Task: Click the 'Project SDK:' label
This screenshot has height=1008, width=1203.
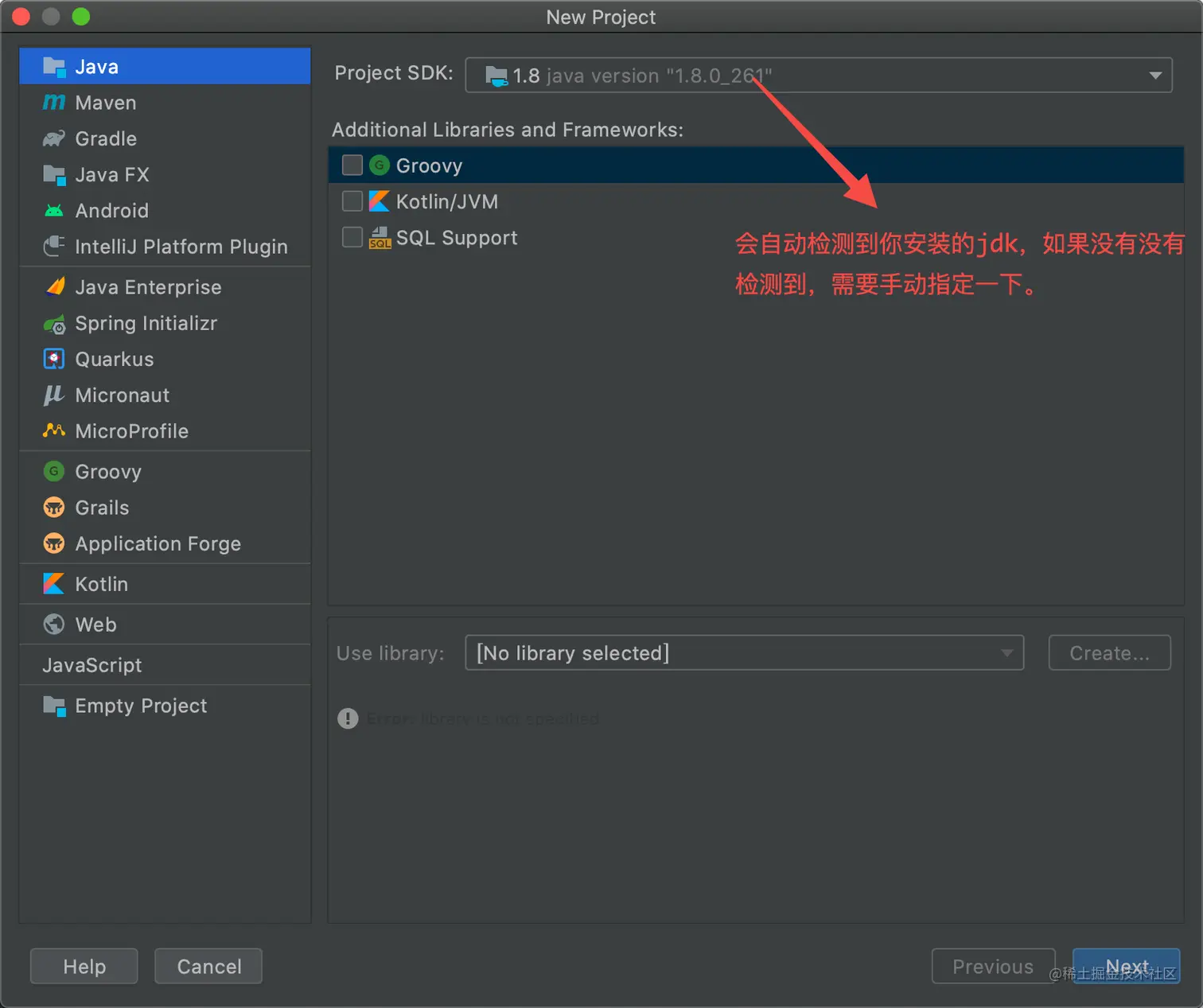Action: (x=394, y=73)
